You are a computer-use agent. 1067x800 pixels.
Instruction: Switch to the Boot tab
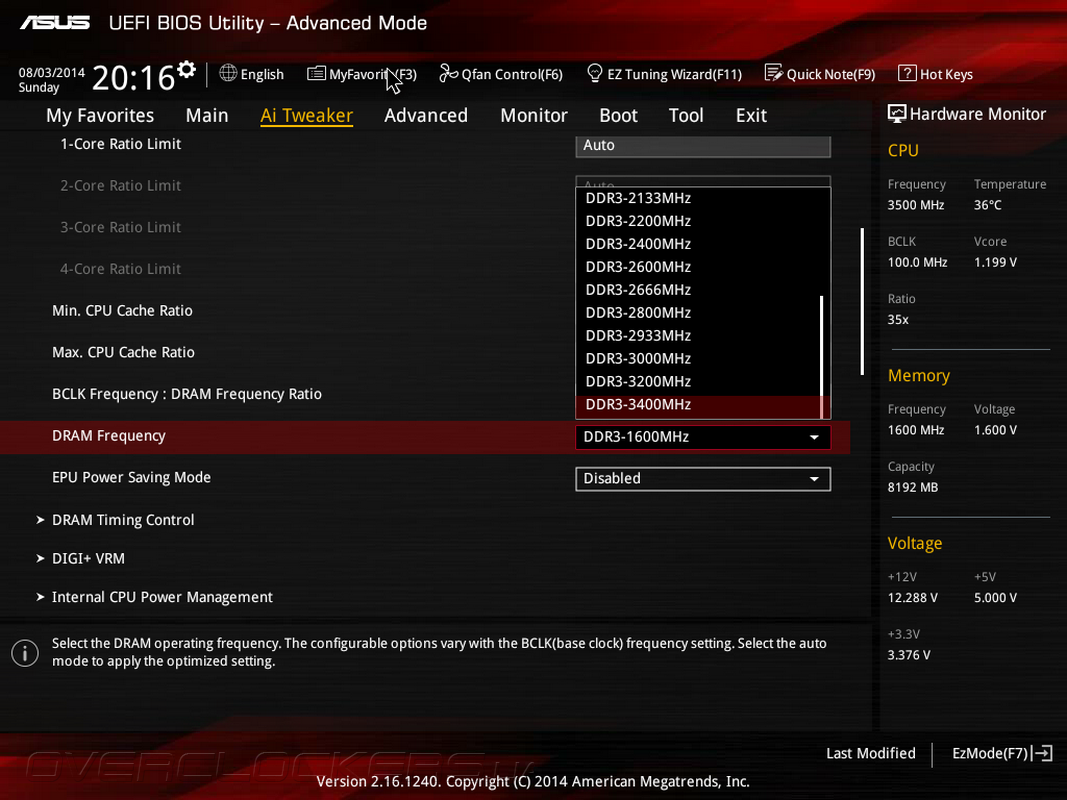tap(618, 116)
